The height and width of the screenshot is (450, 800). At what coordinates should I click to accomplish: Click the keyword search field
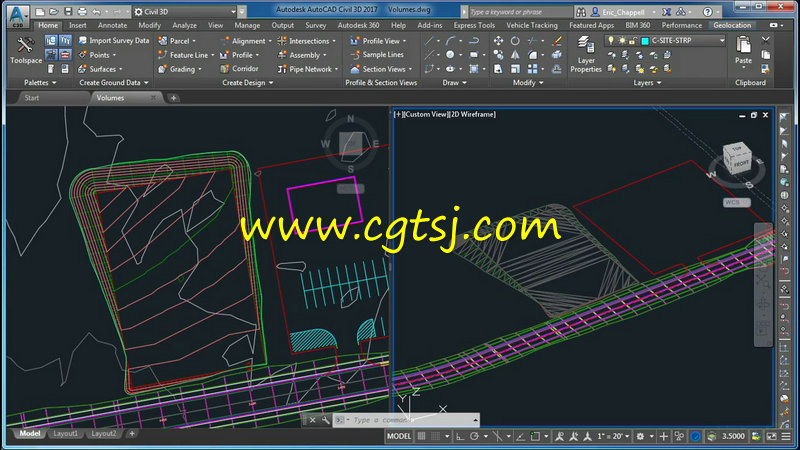coord(519,11)
